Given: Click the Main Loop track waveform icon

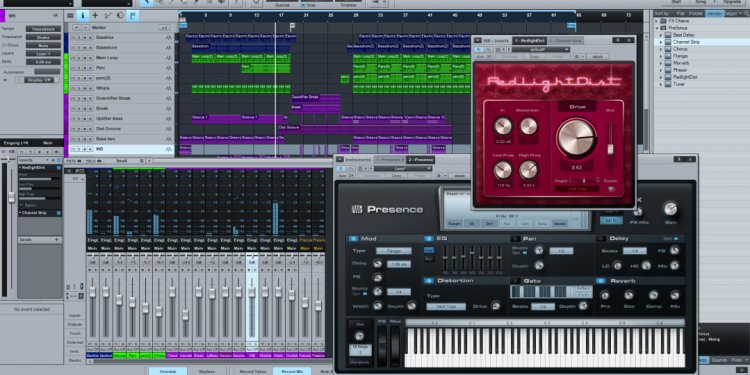Looking at the screenshot, I should point(168,58).
